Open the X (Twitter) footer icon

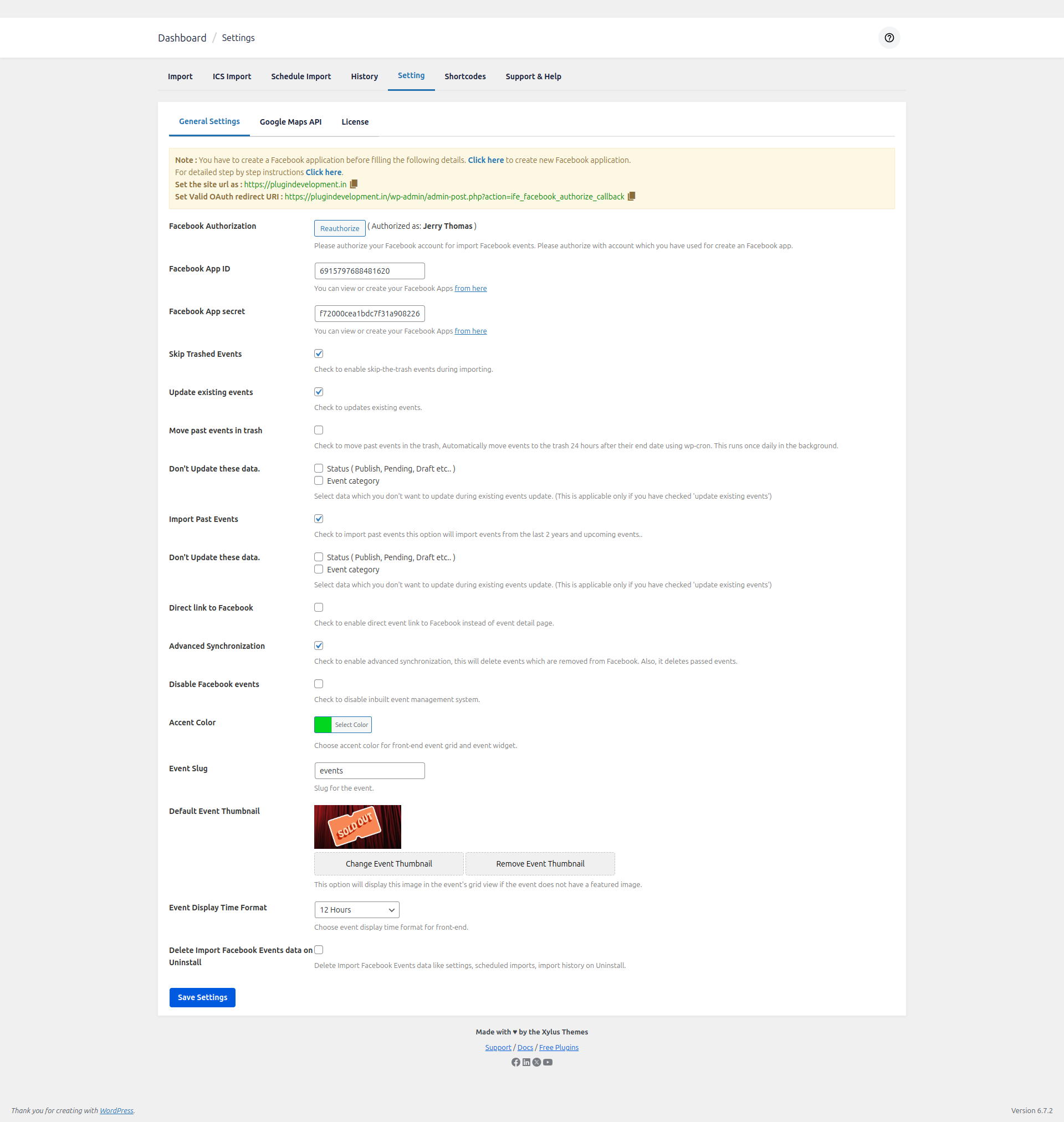click(x=536, y=1063)
